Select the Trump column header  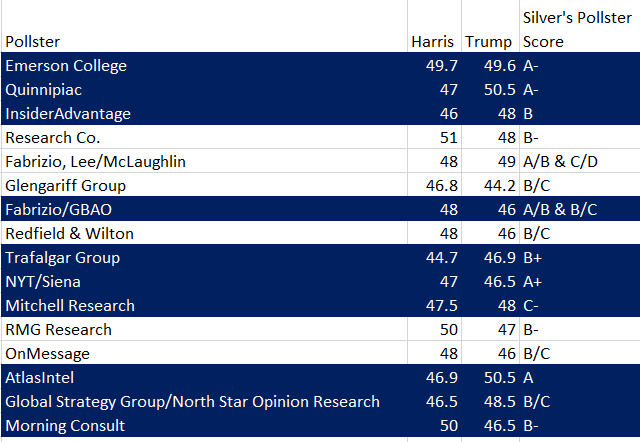pyautogui.click(x=490, y=26)
